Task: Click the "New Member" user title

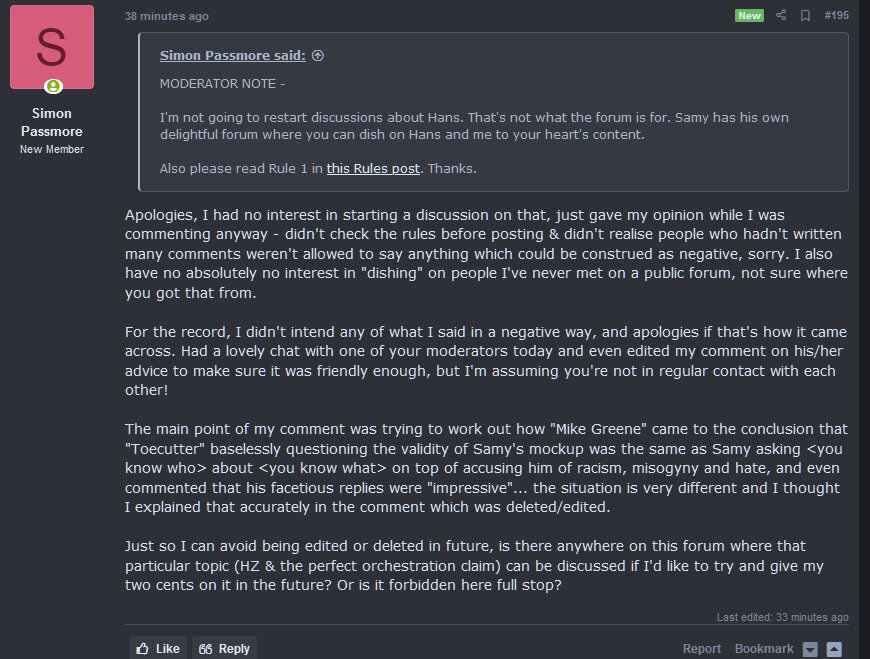Action: pyautogui.click(x=52, y=149)
